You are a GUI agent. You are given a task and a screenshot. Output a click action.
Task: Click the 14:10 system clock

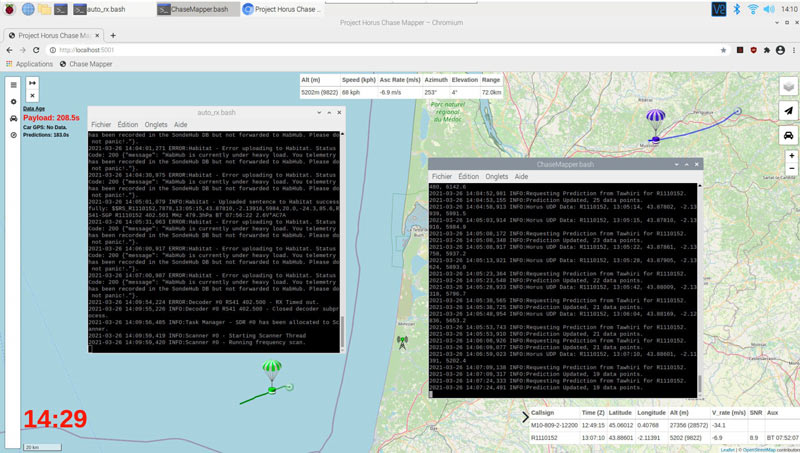789,9
